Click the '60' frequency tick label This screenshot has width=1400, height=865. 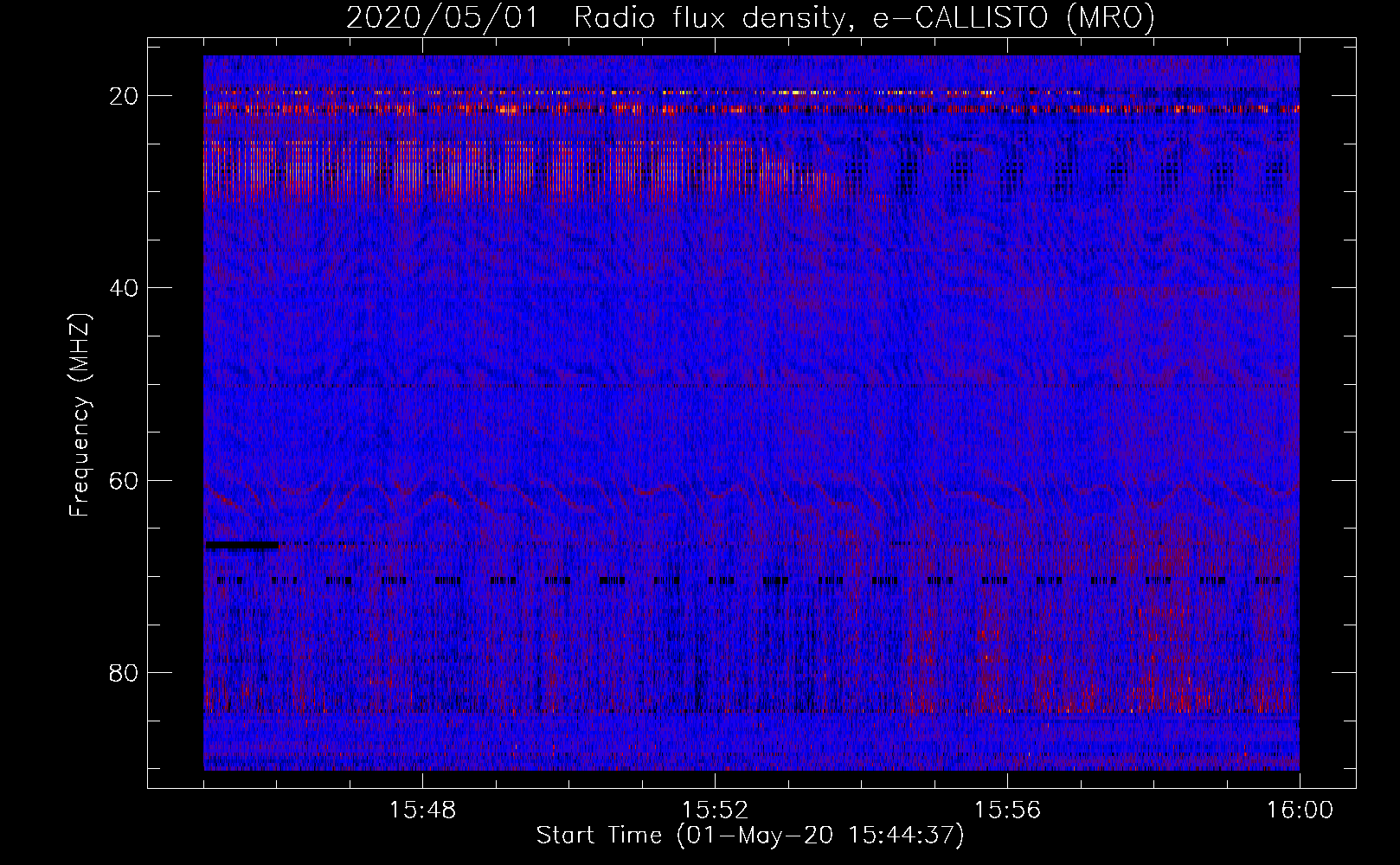(x=124, y=480)
